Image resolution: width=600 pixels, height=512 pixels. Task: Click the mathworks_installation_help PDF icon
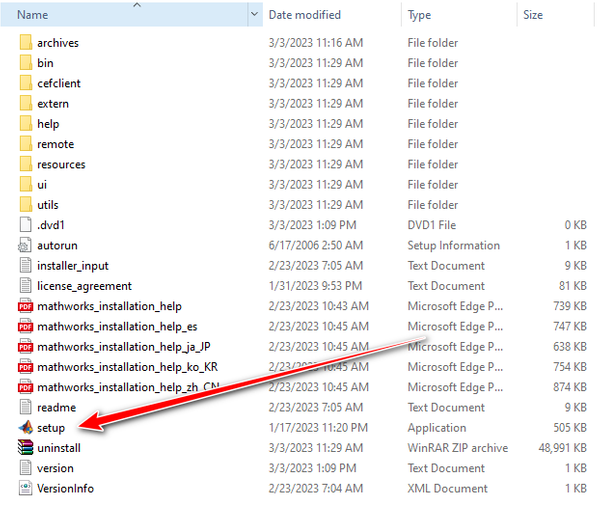click(26, 306)
